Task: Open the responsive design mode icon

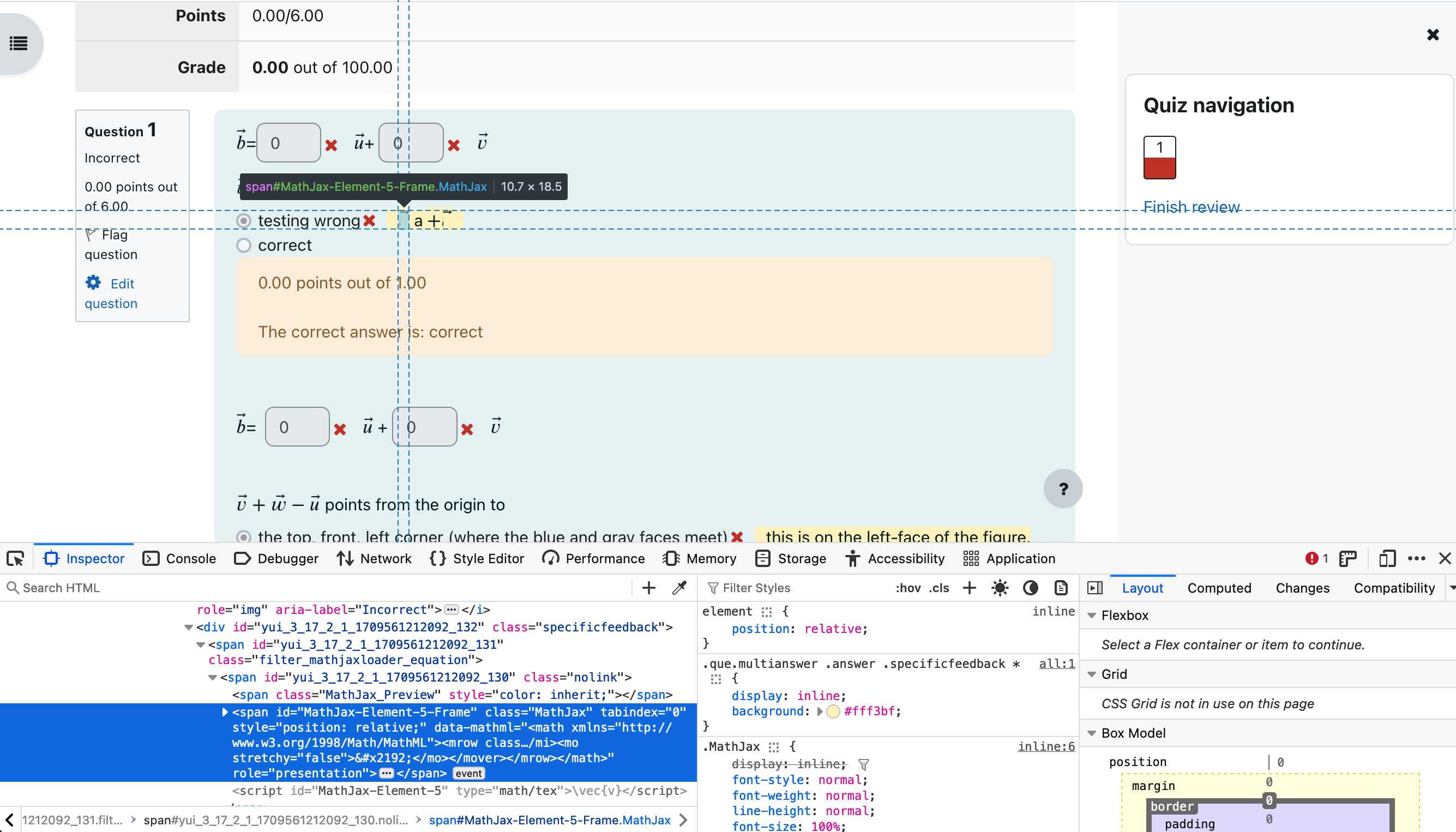Action: tap(1387, 558)
